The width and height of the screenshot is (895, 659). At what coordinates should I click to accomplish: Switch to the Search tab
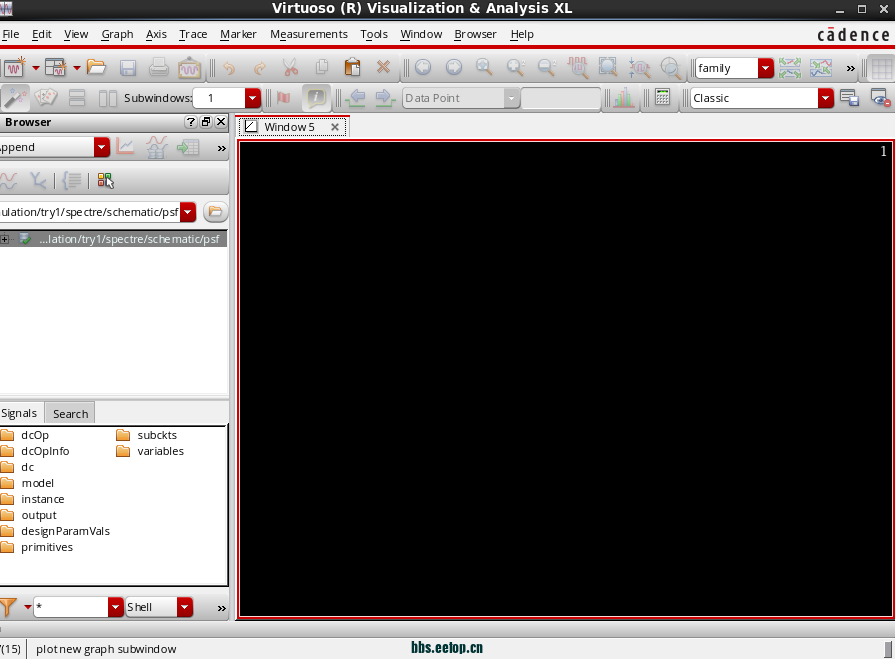(x=70, y=414)
